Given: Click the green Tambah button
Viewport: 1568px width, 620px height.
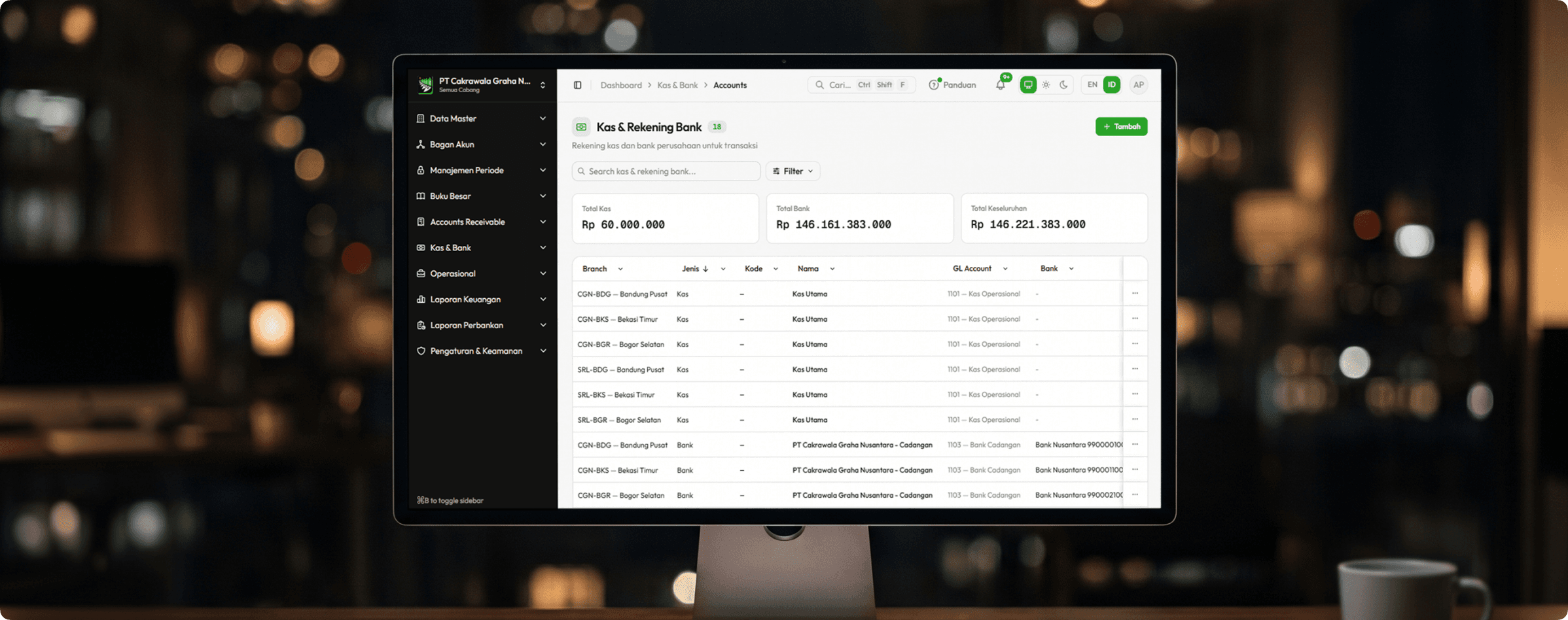Looking at the screenshot, I should point(1121,127).
